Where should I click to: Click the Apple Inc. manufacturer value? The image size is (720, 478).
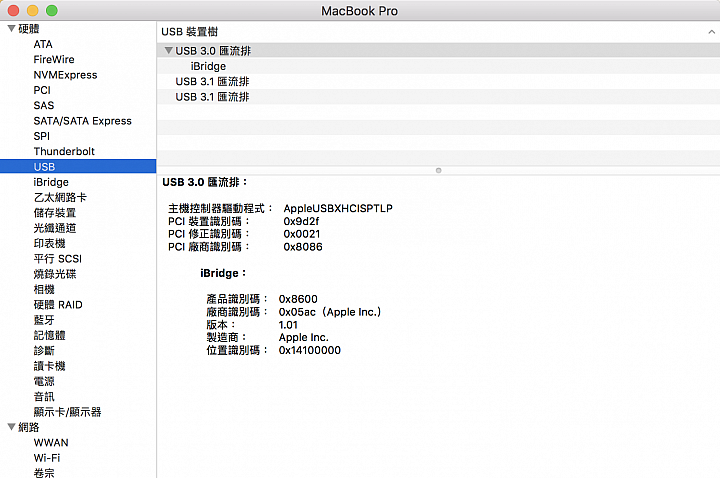pyautogui.click(x=304, y=337)
